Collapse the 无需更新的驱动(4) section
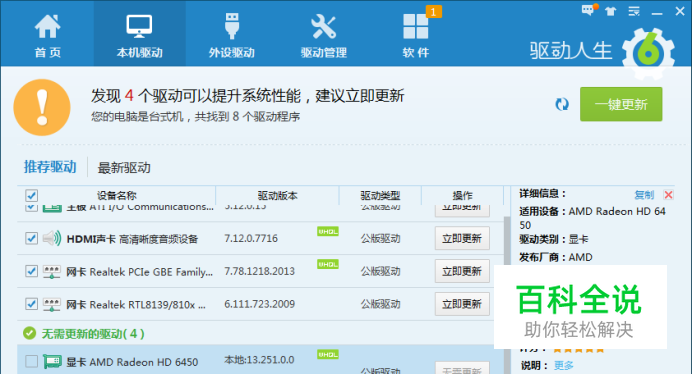 coord(93,333)
